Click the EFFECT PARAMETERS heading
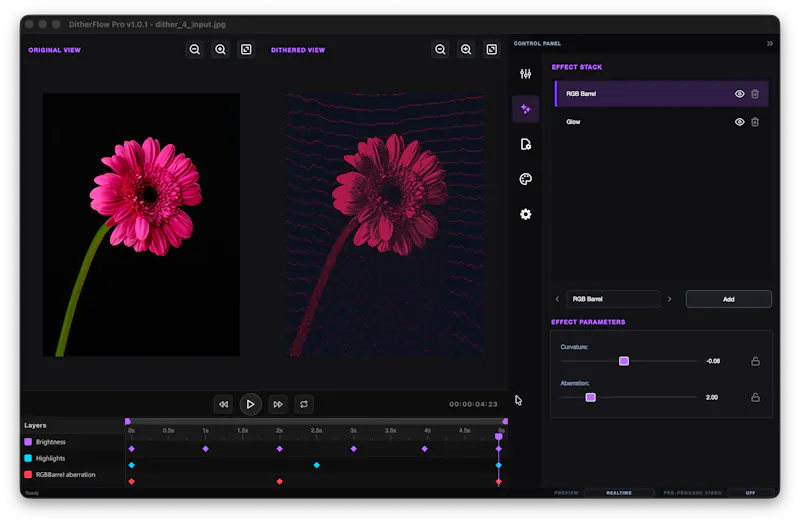The image size is (800, 523). pyautogui.click(x=588, y=322)
